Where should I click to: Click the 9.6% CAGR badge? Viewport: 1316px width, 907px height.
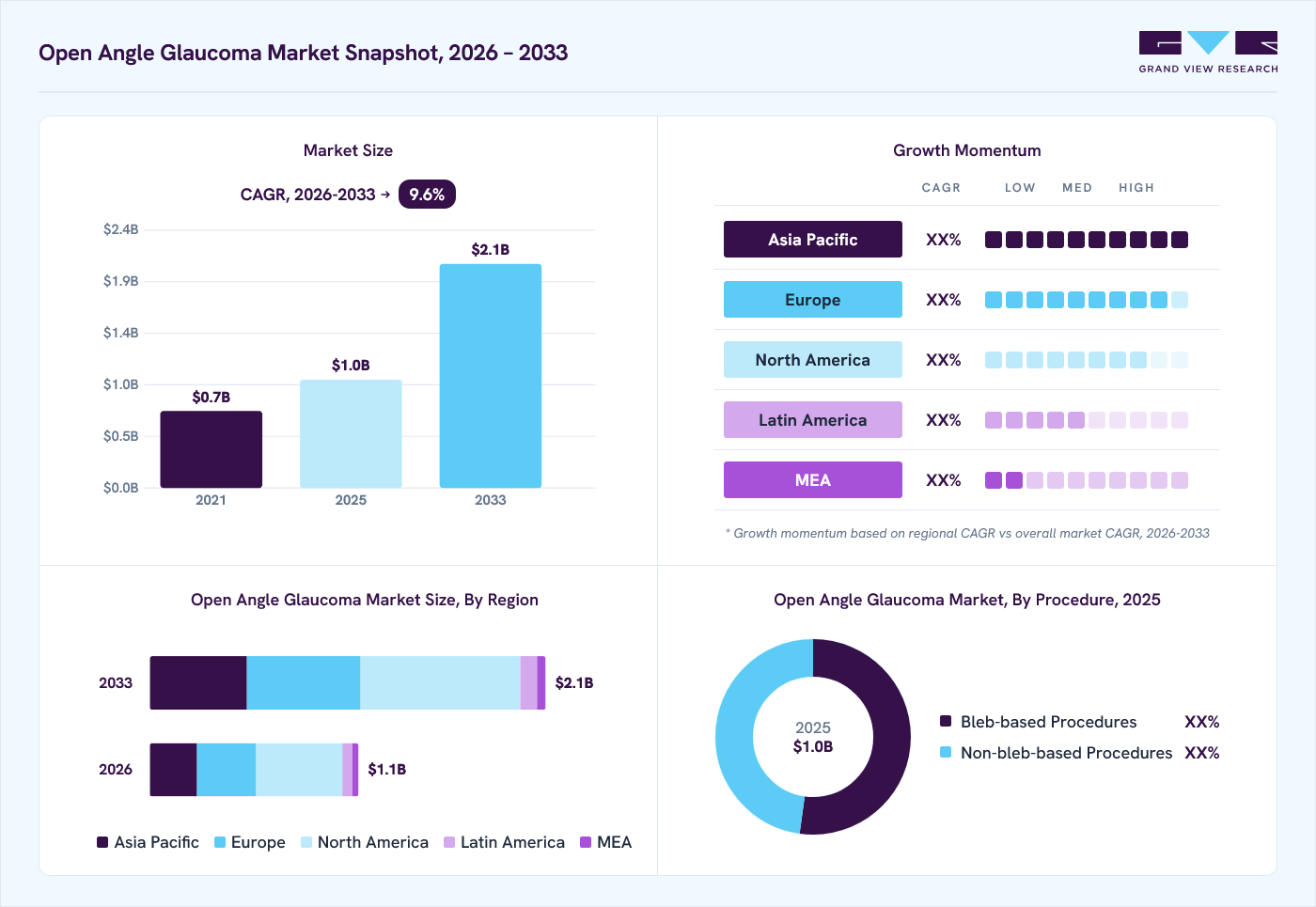point(427,195)
